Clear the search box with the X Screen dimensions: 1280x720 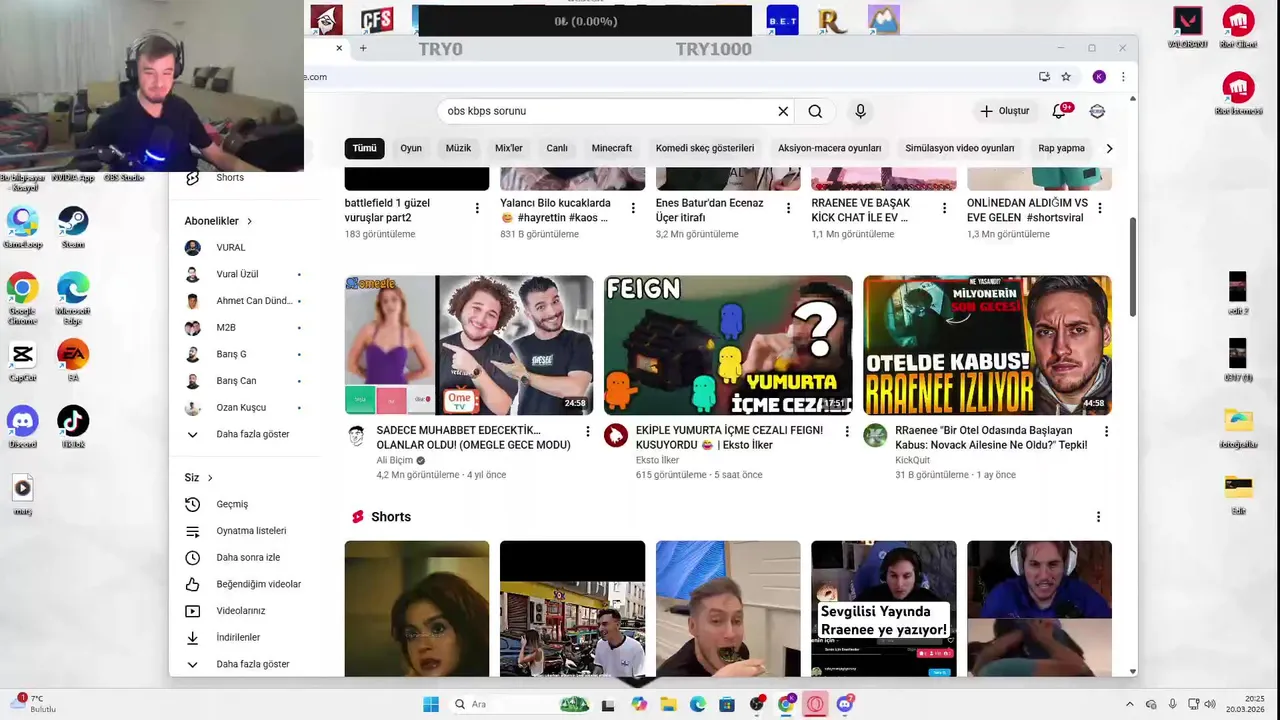[x=783, y=111]
